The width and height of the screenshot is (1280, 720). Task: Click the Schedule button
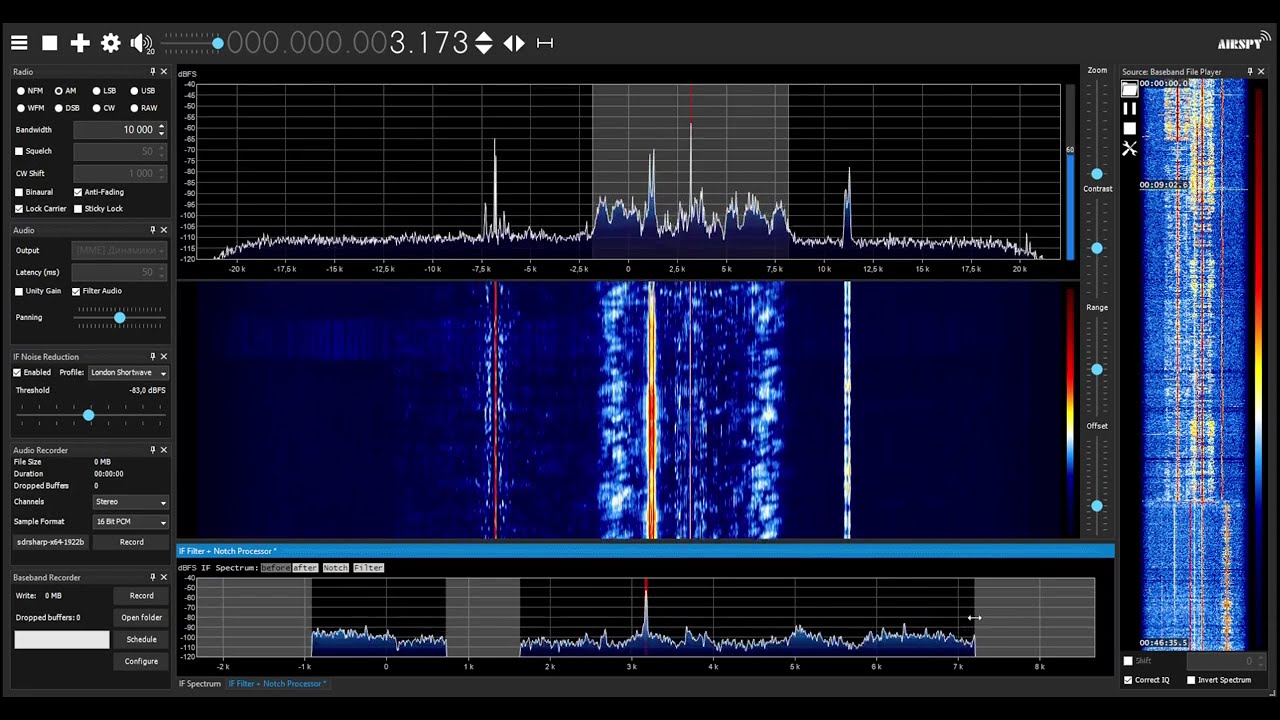(142, 640)
